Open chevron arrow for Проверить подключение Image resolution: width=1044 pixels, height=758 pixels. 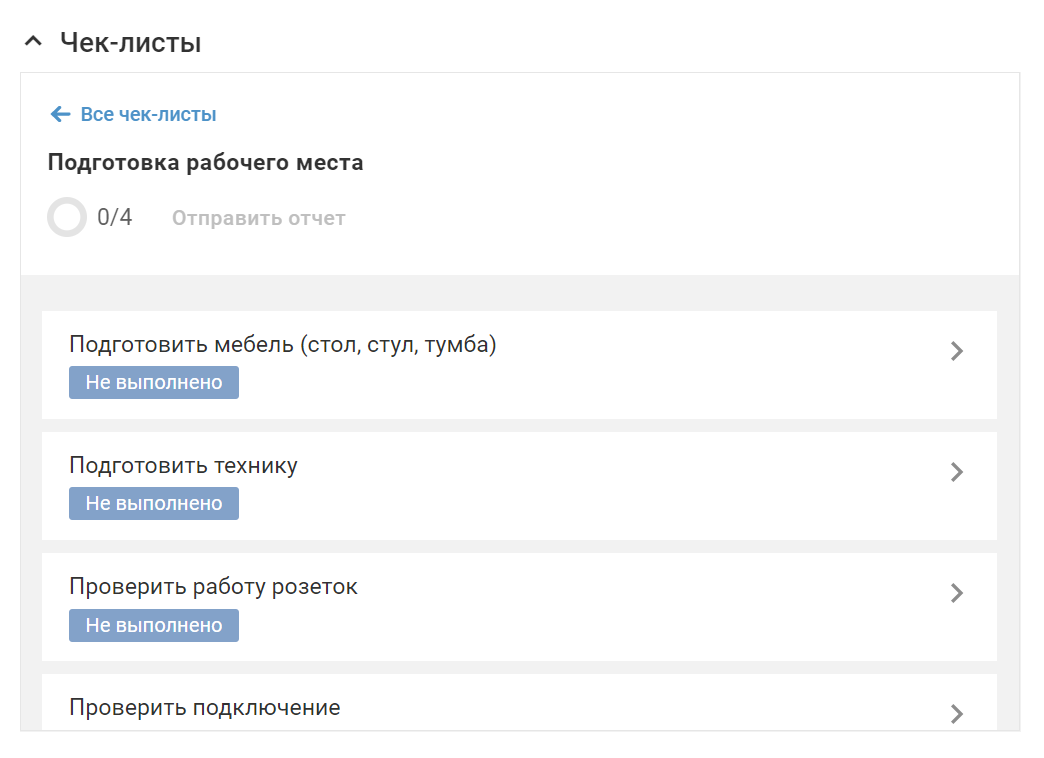(957, 713)
